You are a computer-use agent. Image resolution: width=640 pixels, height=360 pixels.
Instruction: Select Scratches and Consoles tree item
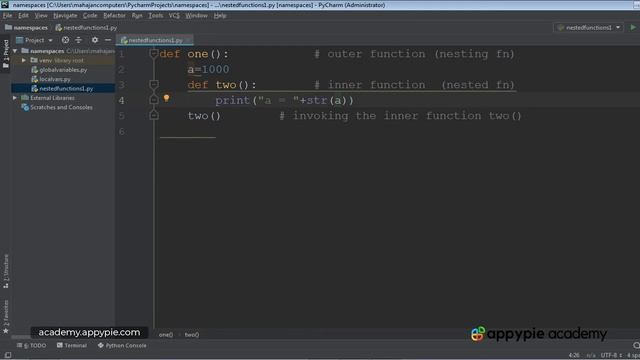click(61, 107)
